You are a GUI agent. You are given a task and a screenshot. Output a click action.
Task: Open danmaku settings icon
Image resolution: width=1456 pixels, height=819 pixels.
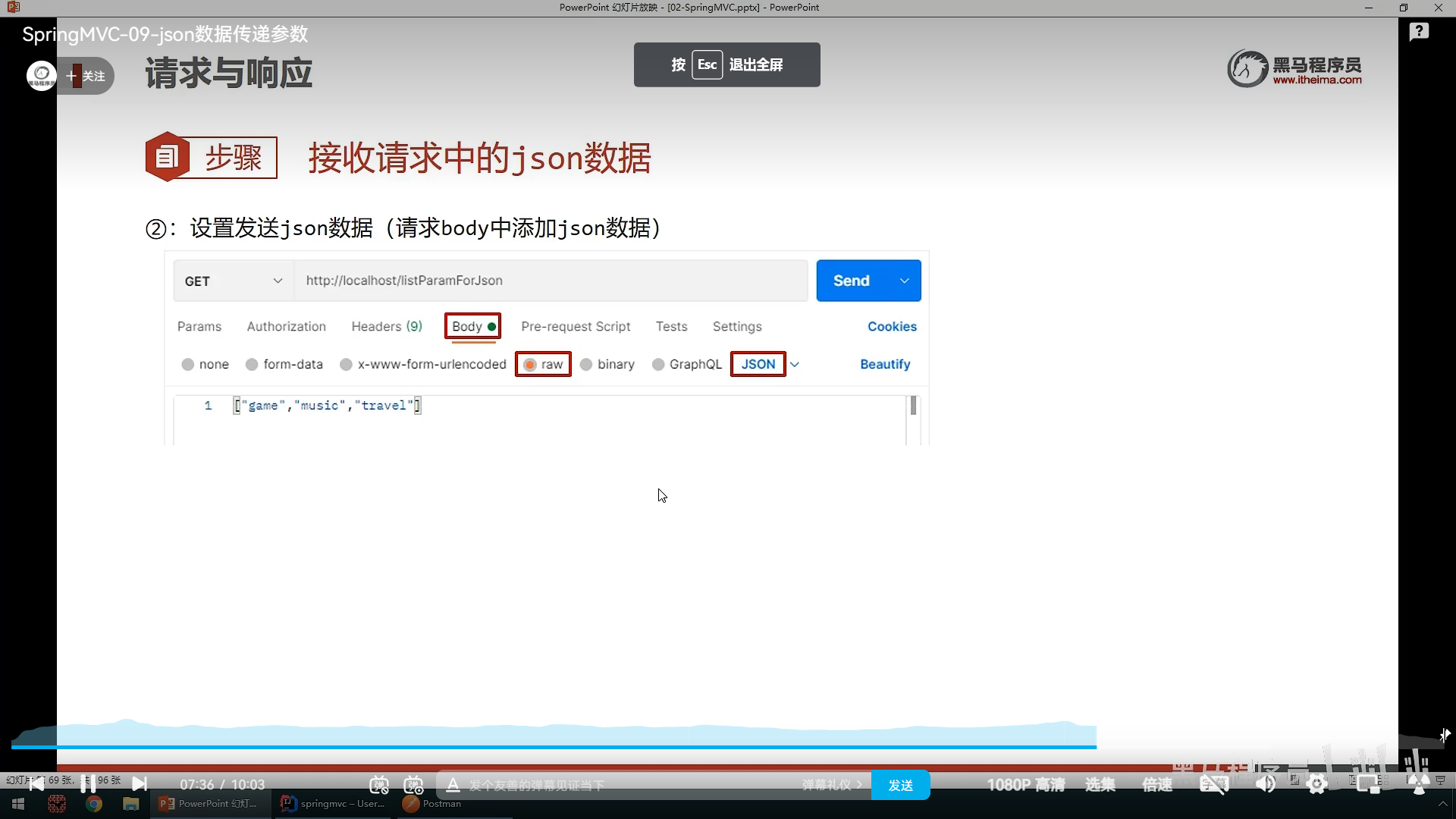pos(413,785)
